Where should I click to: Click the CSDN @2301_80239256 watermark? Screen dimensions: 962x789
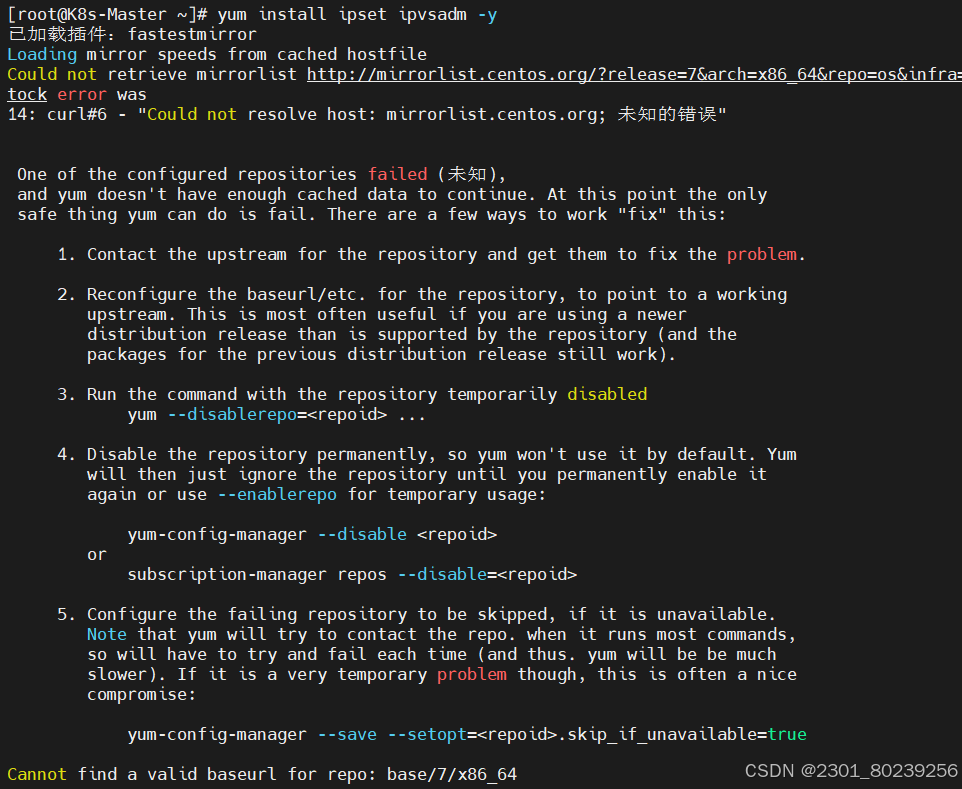[851, 771]
